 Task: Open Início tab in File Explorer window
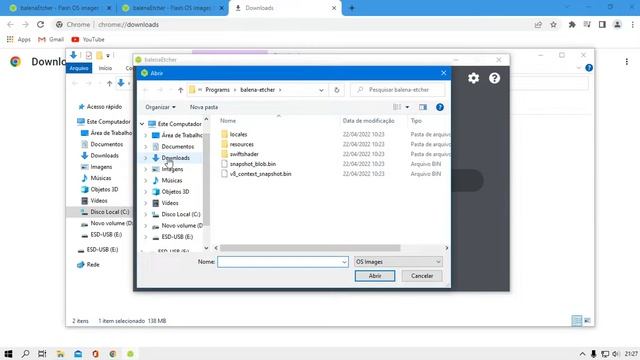[105, 68]
